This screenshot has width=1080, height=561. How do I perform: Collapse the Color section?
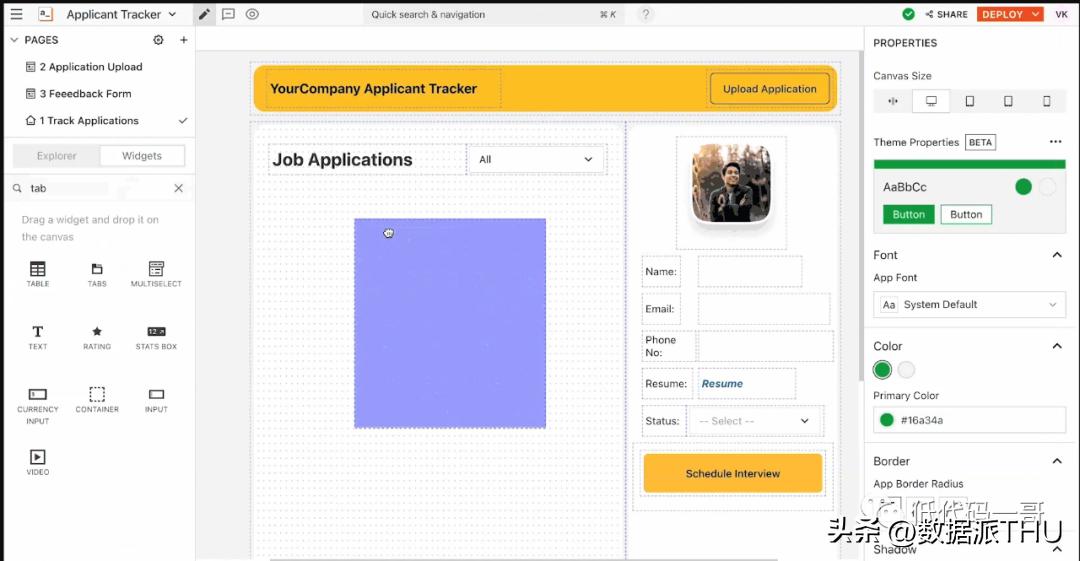(x=1057, y=346)
